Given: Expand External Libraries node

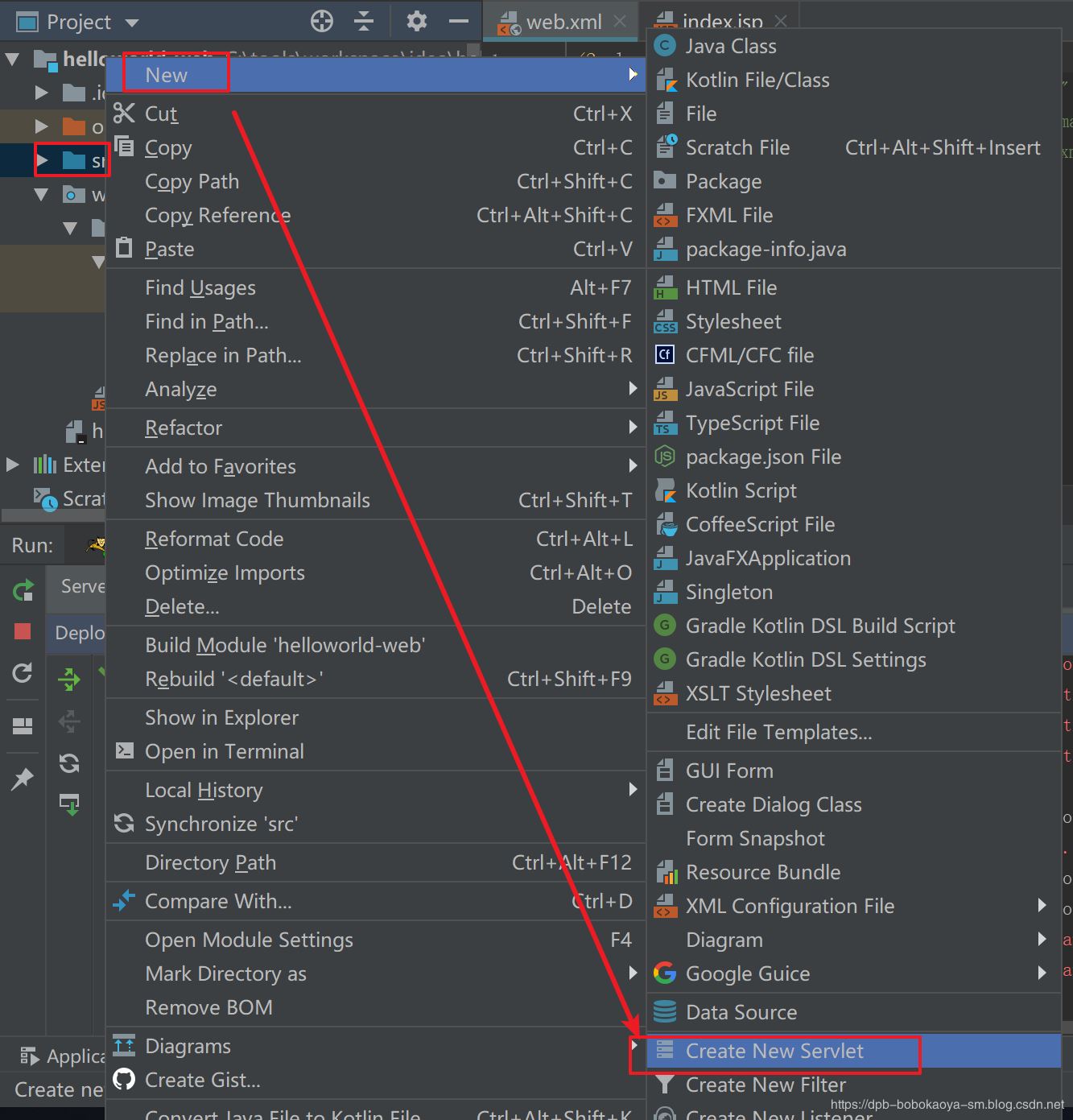Looking at the screenshot, I should pos(13,465).
